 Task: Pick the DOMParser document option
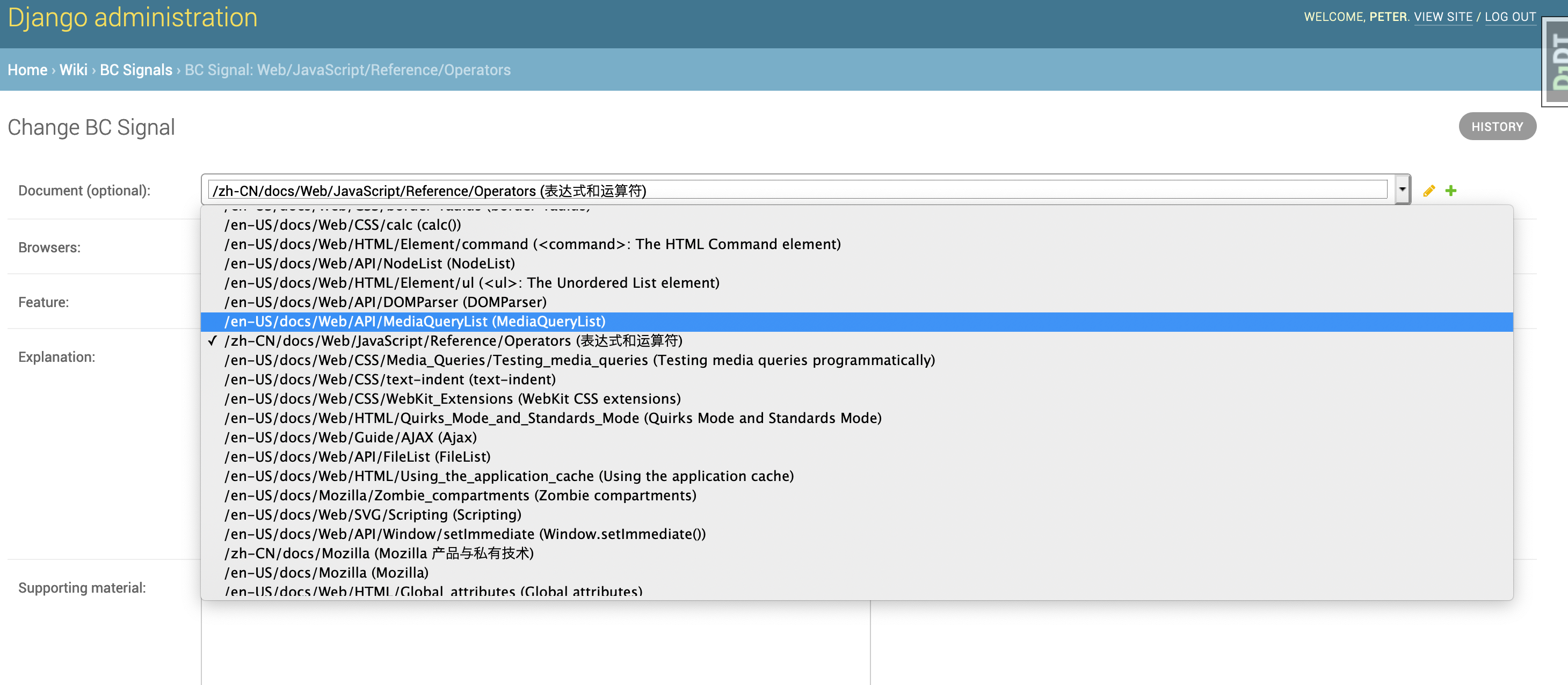(x=856, y=302)
